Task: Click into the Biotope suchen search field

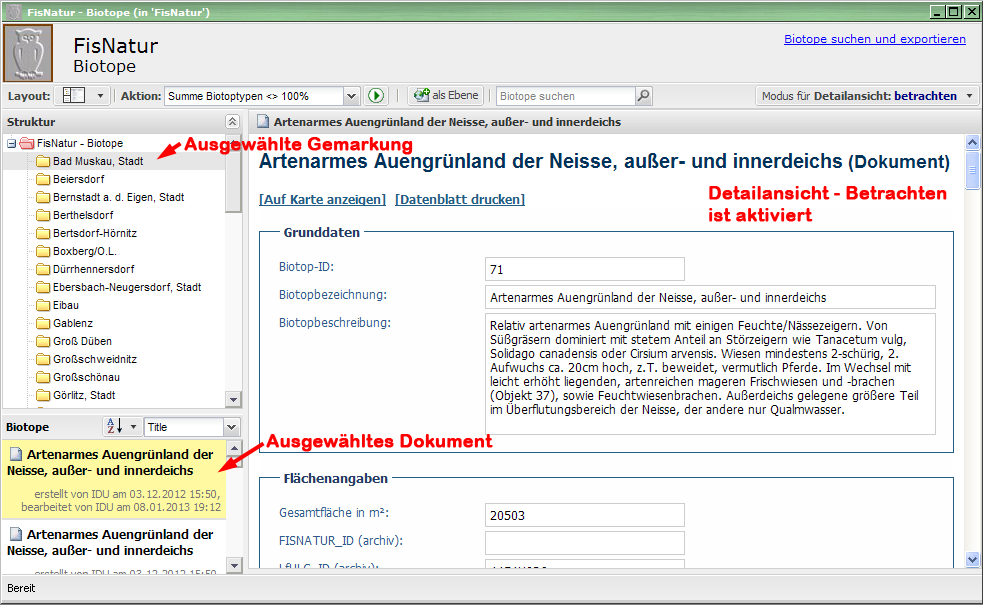Action: coord(565,96)
